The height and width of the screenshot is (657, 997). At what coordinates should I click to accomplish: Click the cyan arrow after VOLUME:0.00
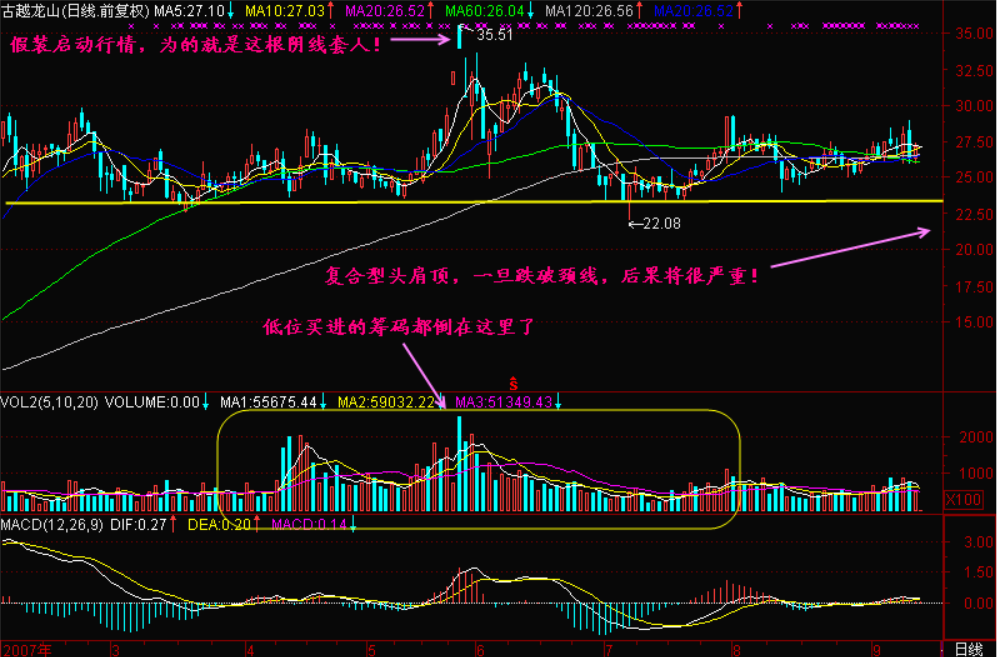pyautogui.click(x=205, y=402)
